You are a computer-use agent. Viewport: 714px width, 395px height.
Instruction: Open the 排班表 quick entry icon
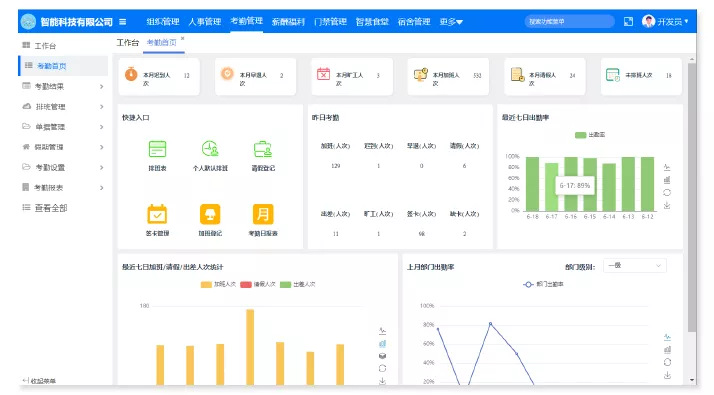157,149
